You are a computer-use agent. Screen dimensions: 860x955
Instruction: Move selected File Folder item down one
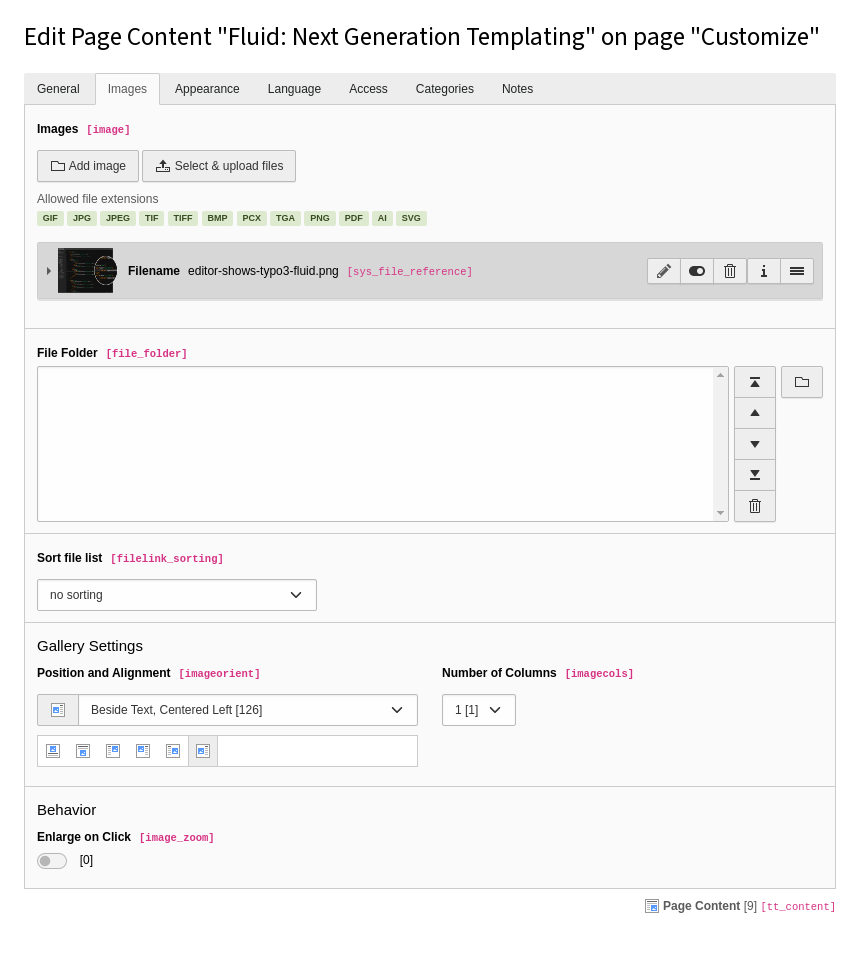click(755, 444)
